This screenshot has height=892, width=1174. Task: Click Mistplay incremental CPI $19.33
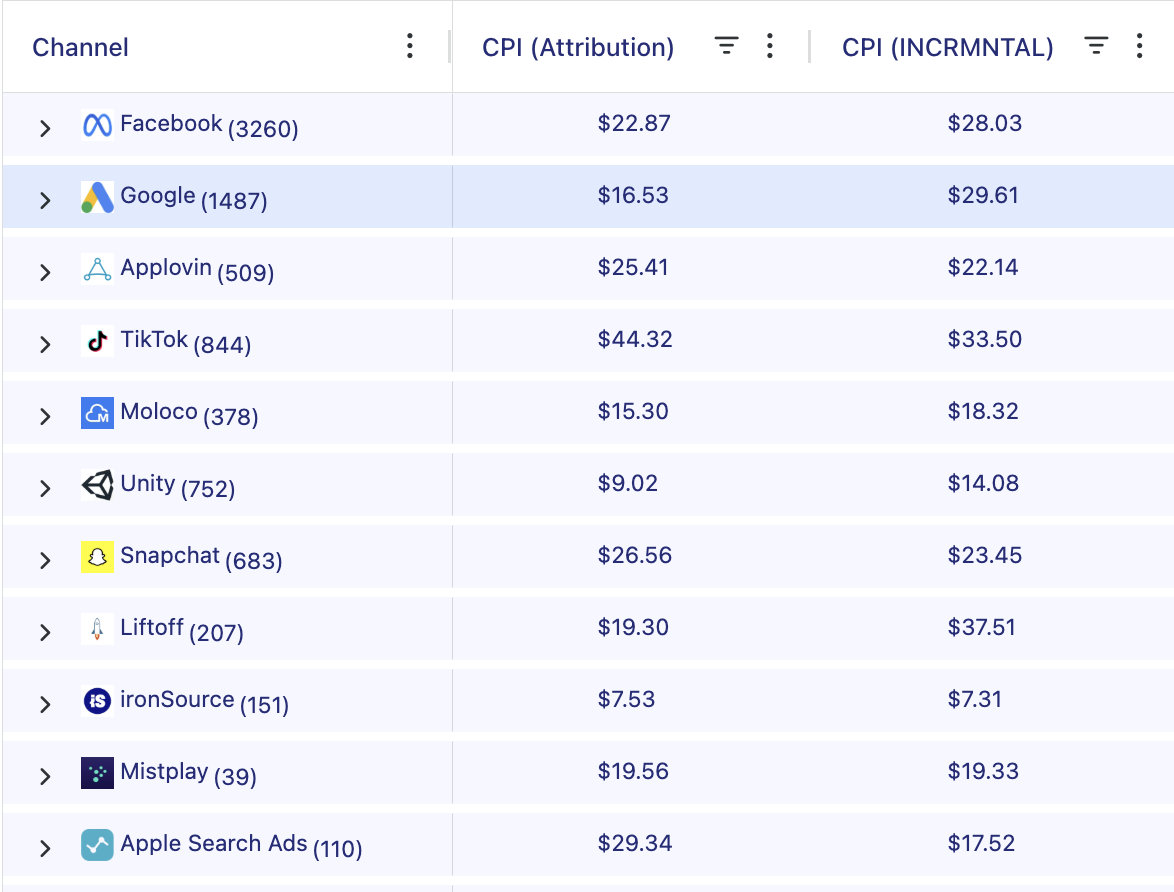tap(983, 770)
